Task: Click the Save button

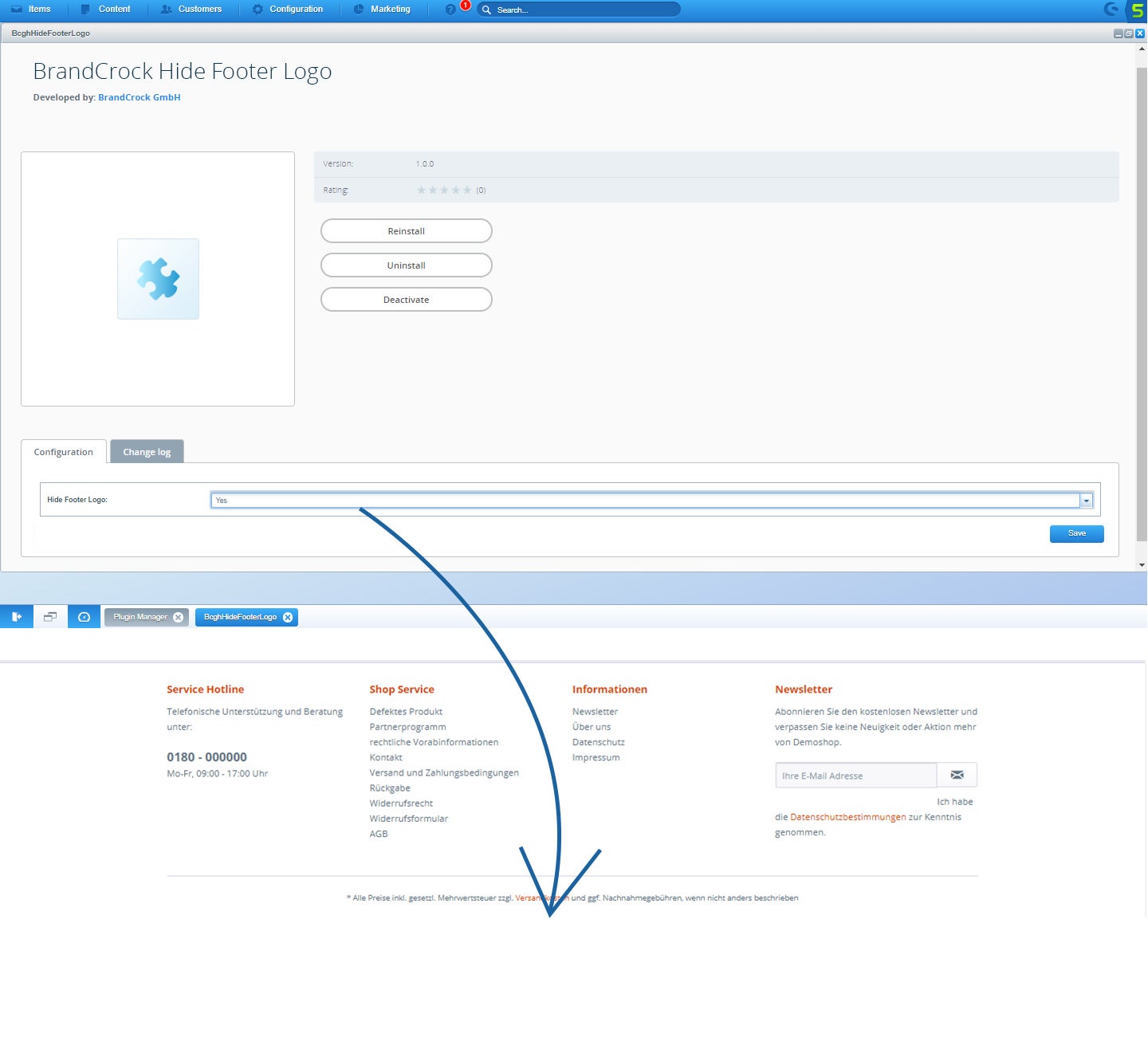Action: (x=1076, y=533)
